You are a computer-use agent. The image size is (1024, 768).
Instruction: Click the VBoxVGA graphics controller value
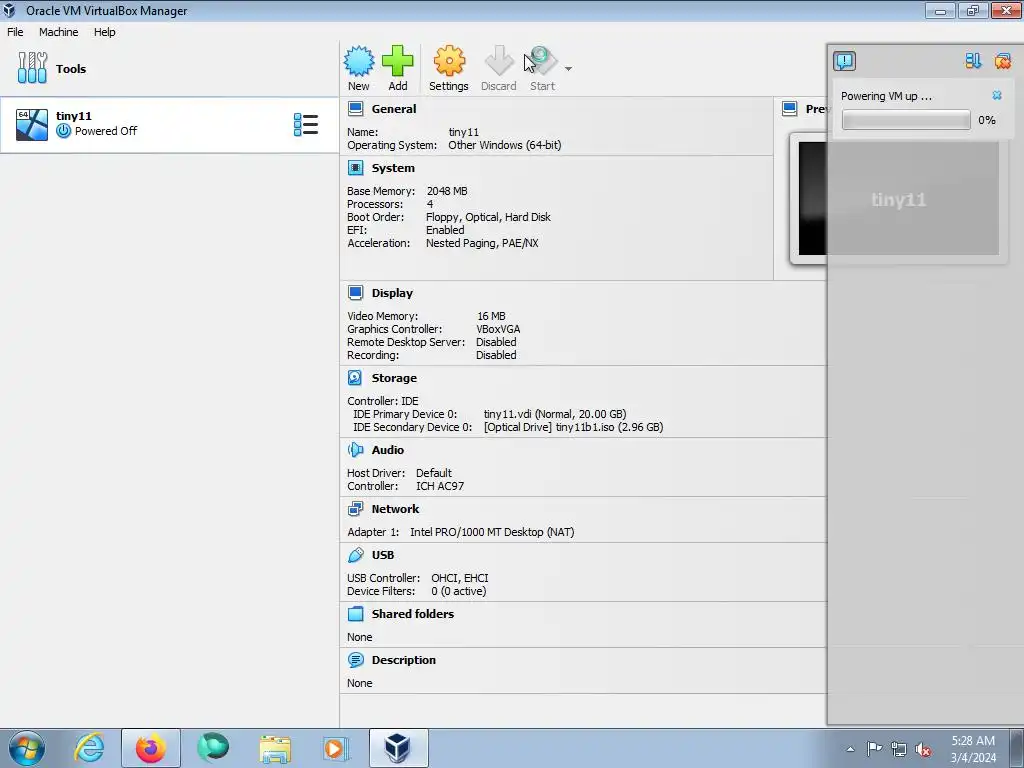[x=498, y=329]
